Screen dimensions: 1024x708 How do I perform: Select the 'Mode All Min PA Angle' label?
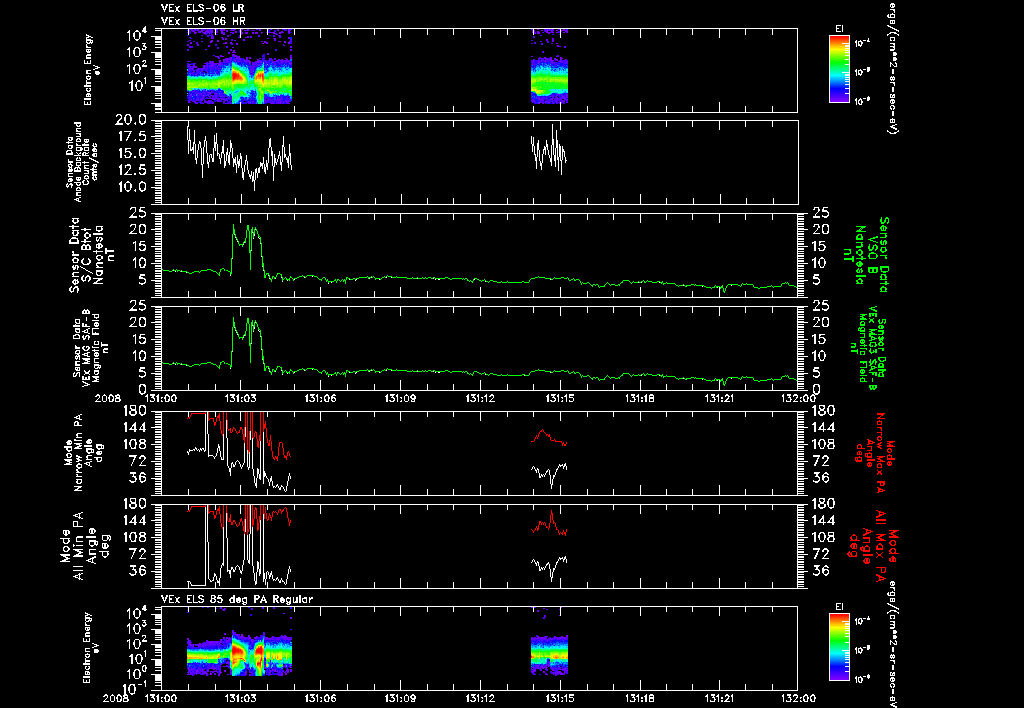tap(86, 545)
